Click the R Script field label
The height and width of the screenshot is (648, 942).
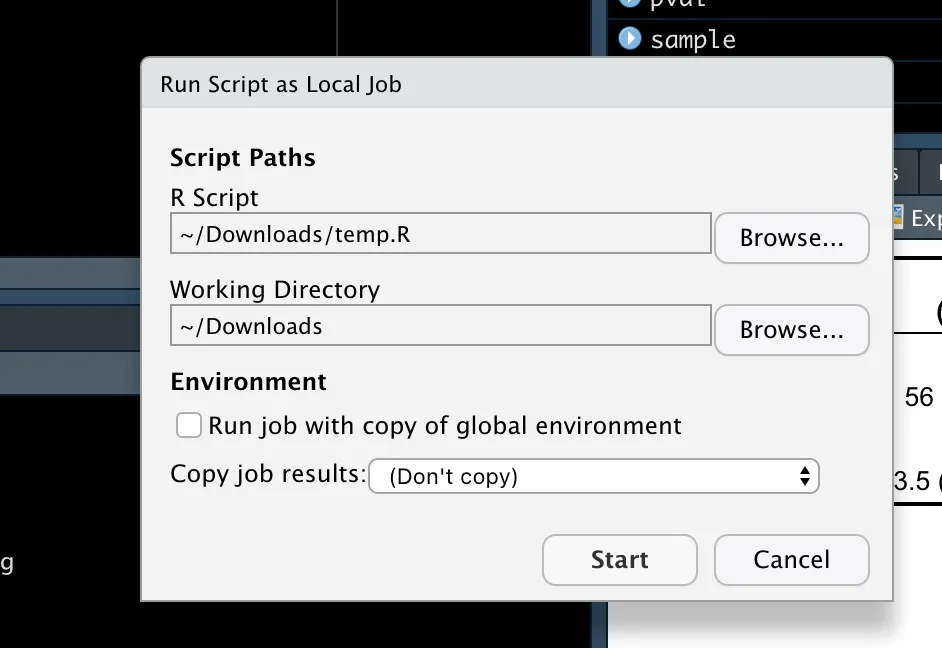point(214,198)
